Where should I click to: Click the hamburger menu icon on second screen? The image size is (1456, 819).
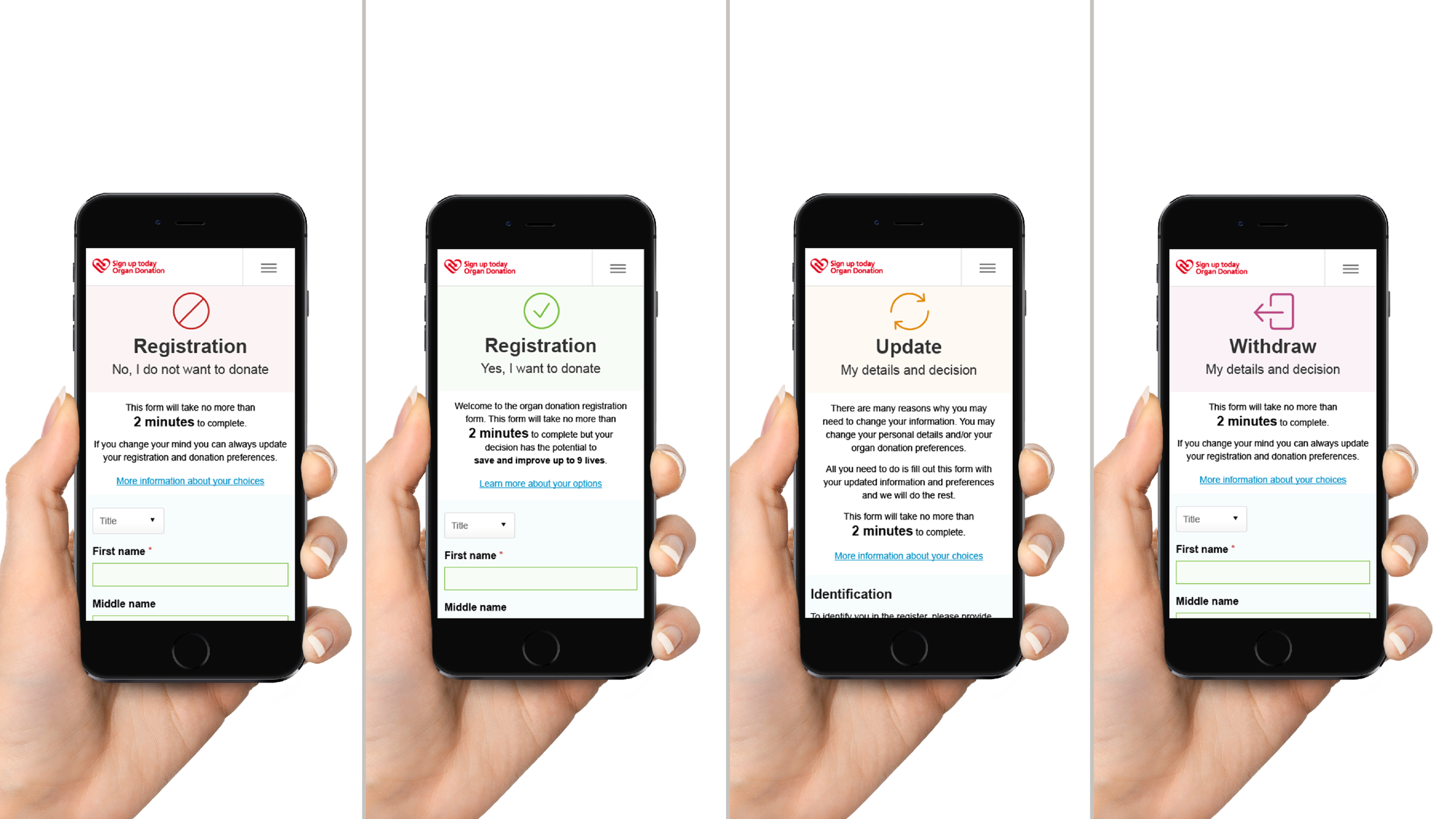click(x=618, y=268)
